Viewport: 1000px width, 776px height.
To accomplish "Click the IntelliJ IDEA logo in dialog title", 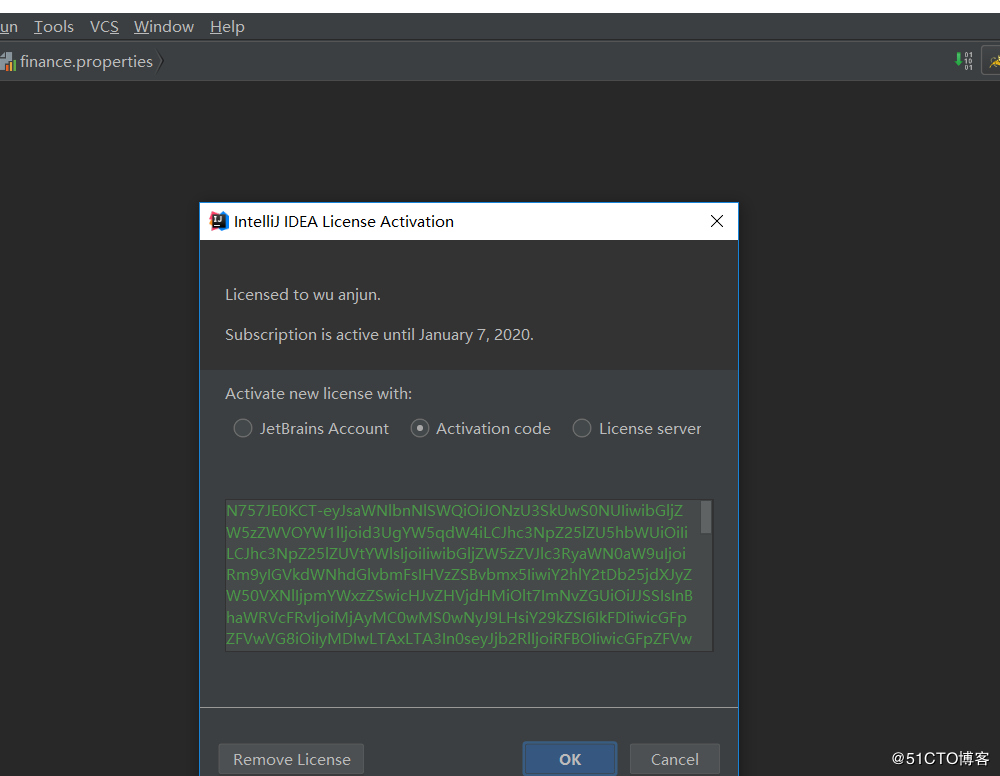I will [x=219, y=221].
